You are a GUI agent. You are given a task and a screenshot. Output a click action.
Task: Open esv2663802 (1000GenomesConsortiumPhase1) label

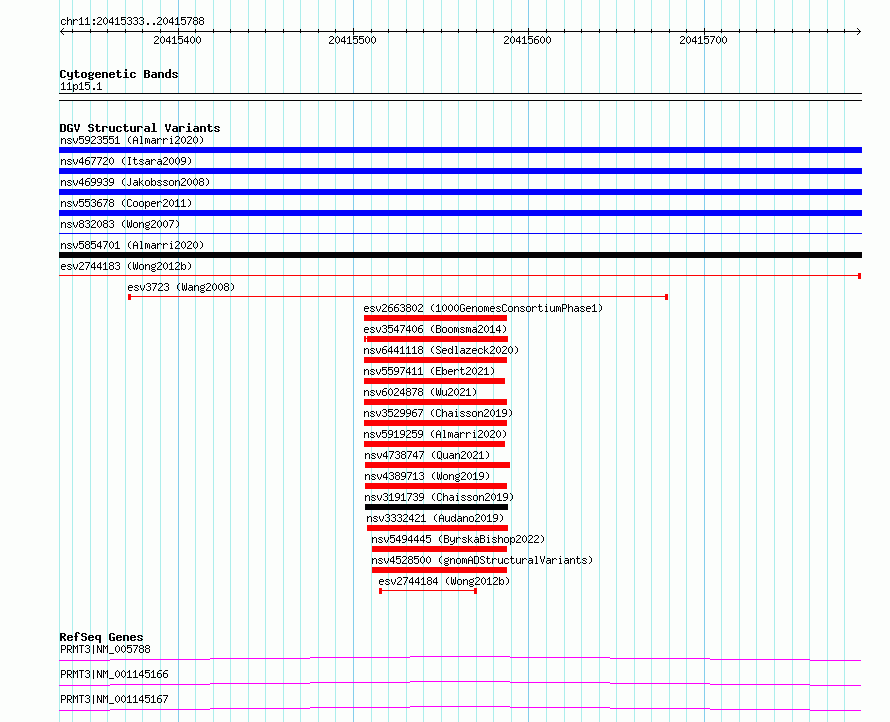(x=483, y=308)
